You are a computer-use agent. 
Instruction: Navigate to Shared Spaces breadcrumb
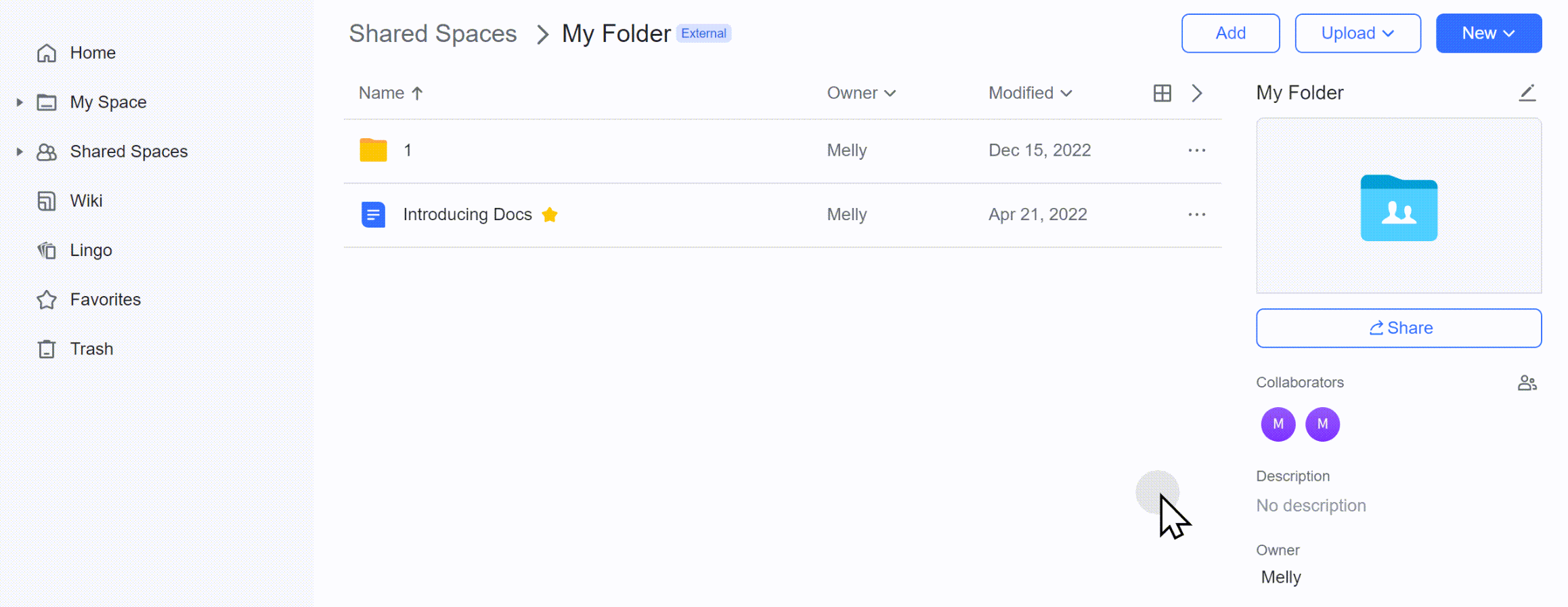(433, 33)
